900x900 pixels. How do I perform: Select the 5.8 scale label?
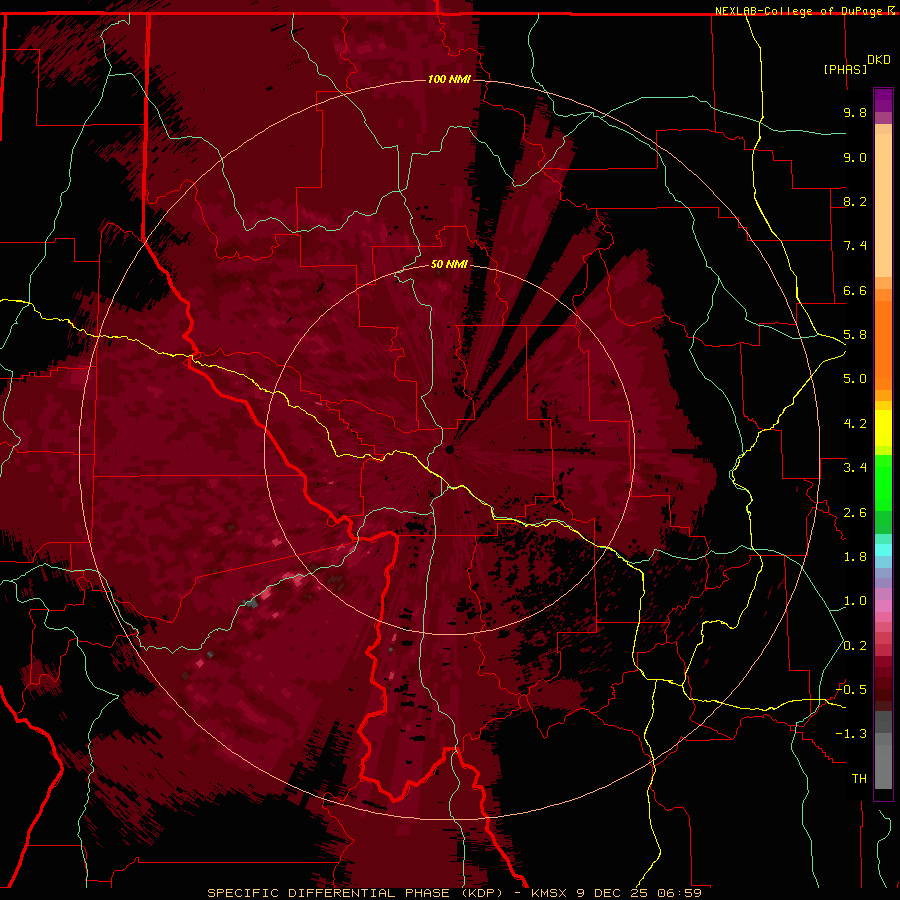pos(855,335)
